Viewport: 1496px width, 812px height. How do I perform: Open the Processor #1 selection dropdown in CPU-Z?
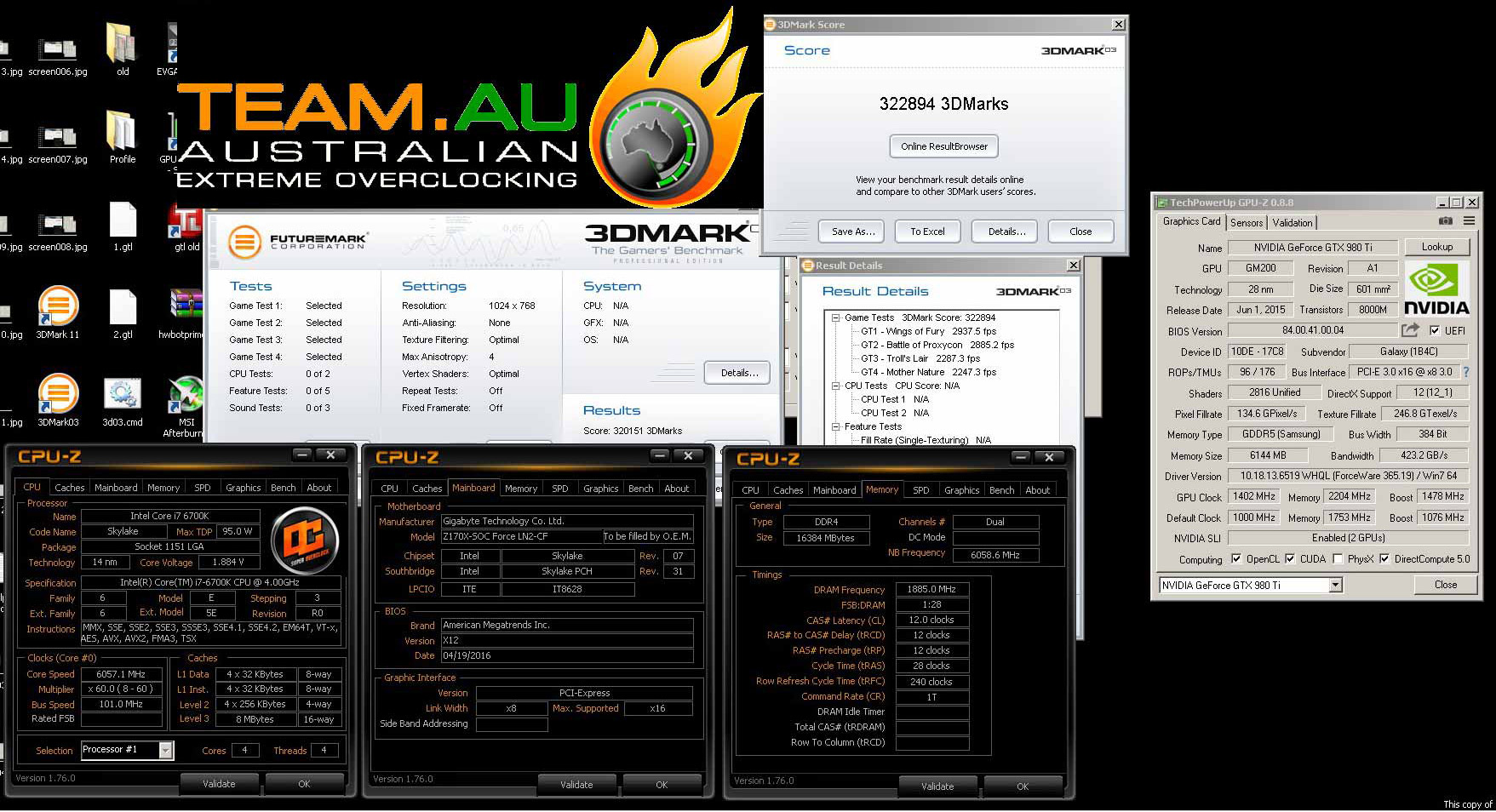[x=166, y=750]
